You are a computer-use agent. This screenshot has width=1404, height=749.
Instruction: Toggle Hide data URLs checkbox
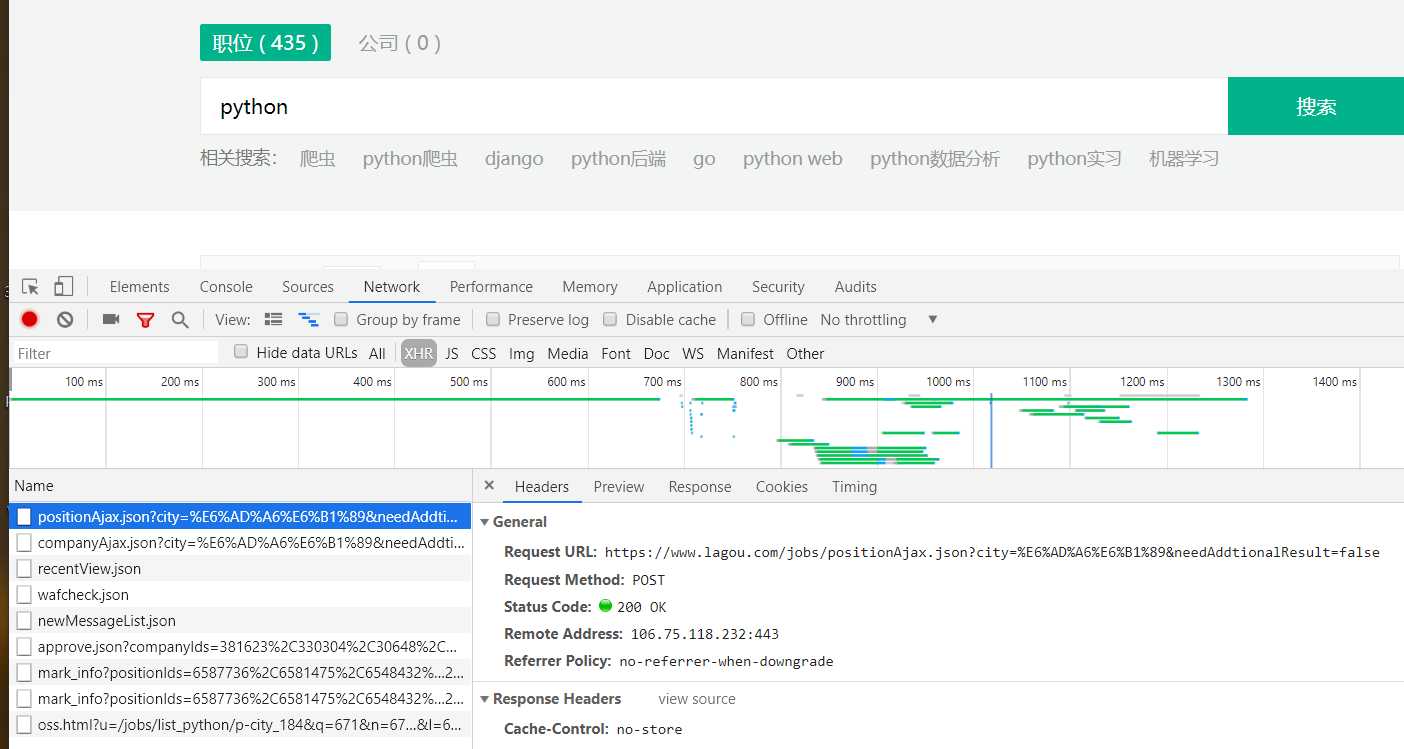point(241,351)
